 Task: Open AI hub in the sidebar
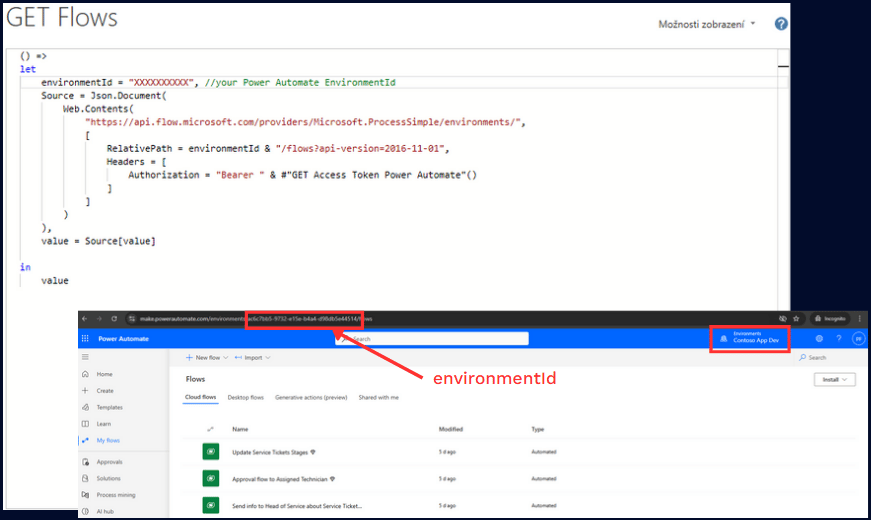pos(105,511)
